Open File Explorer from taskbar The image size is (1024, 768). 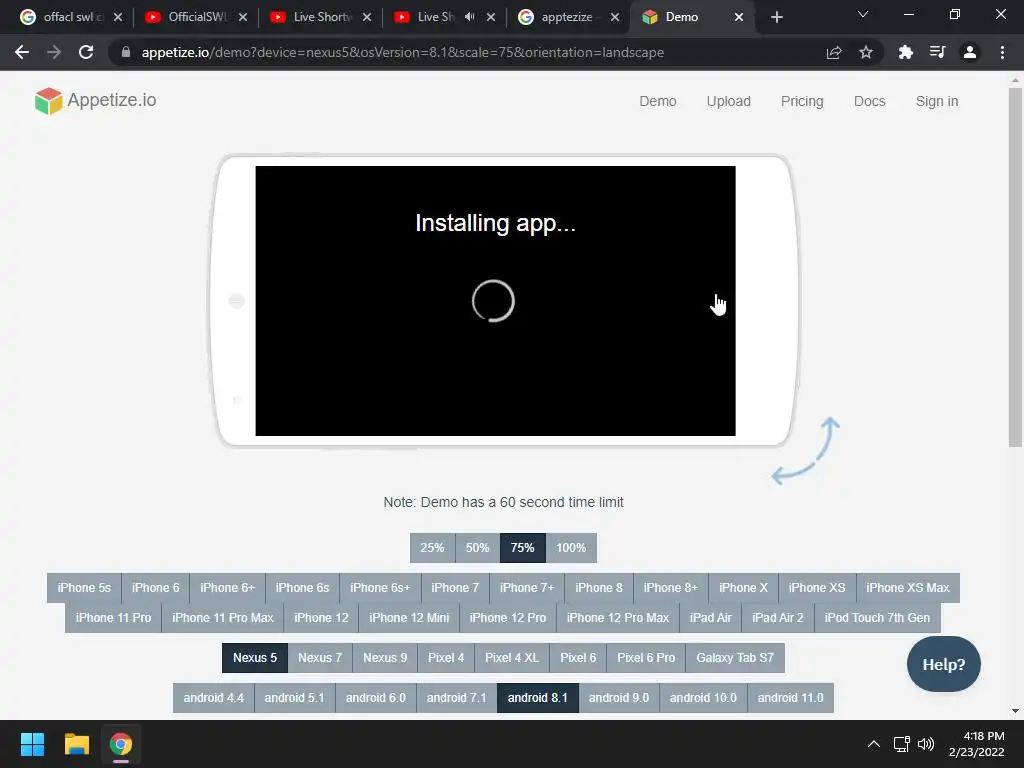pyautogui.click(x=76, y=744)
